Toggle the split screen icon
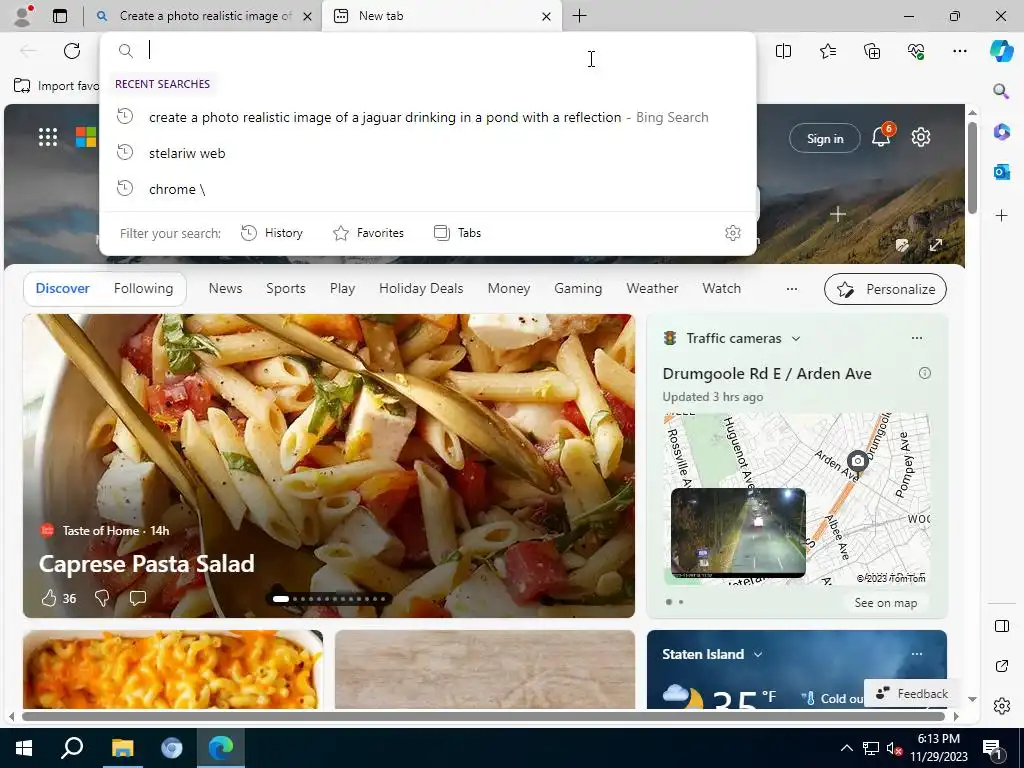Screen dimensions: 1024x768 pos(783,51)
